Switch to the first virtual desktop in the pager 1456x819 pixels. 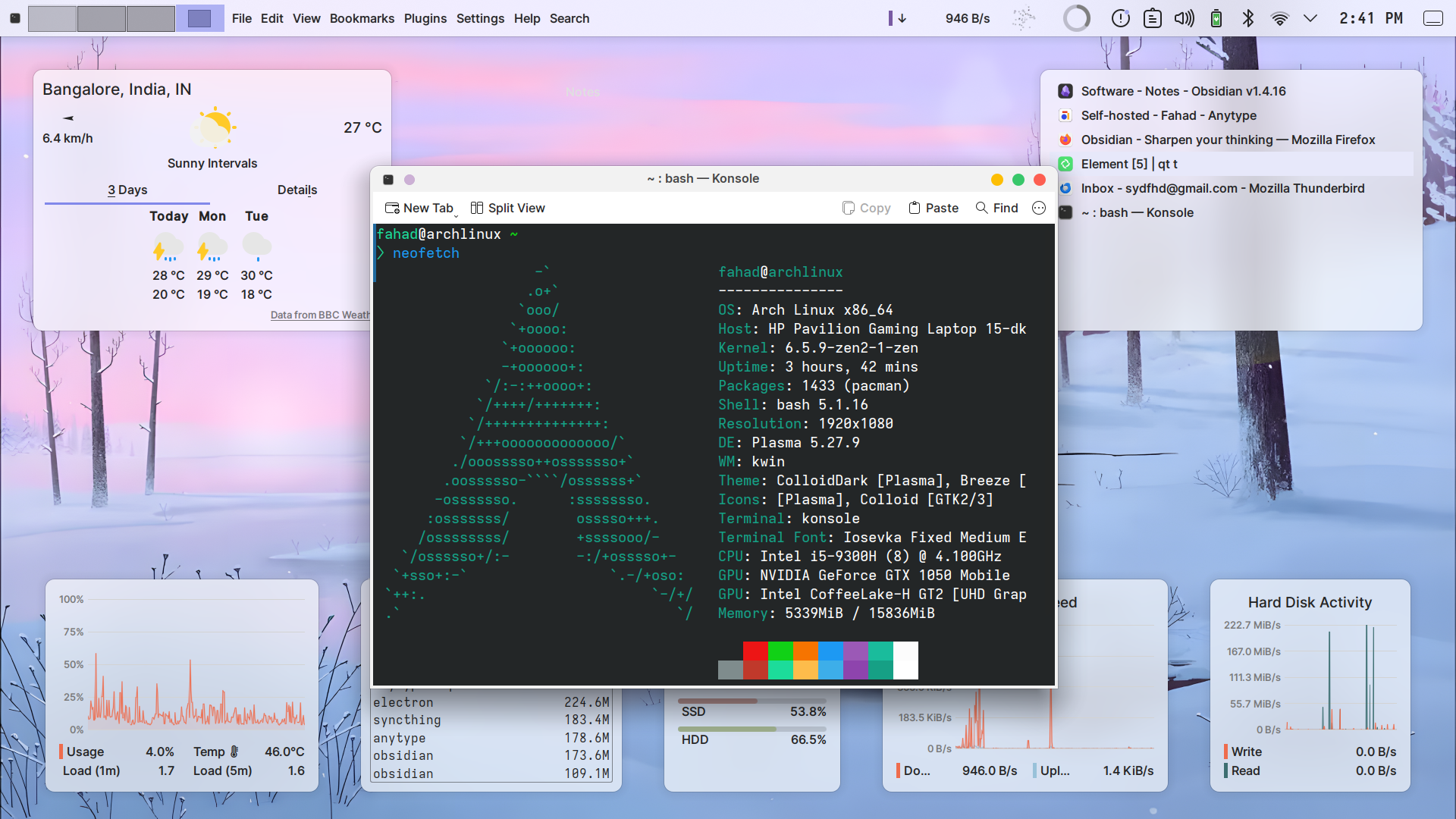pos(52,18)
